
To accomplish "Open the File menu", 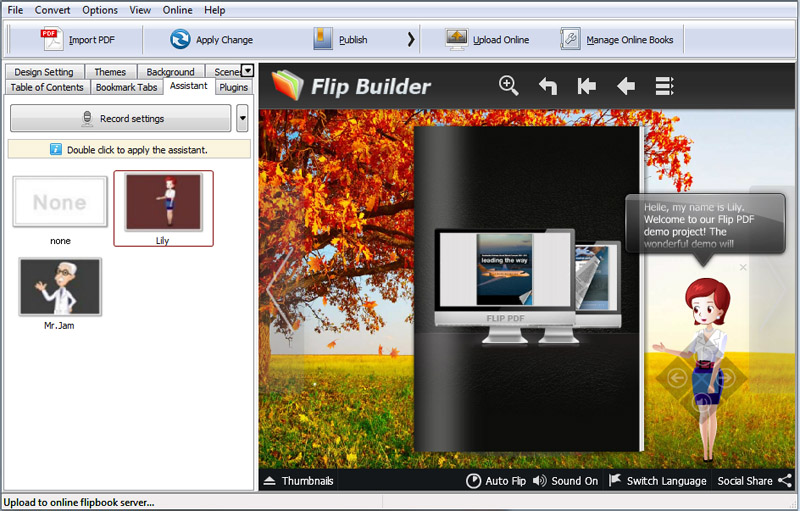I will [15, 10].
